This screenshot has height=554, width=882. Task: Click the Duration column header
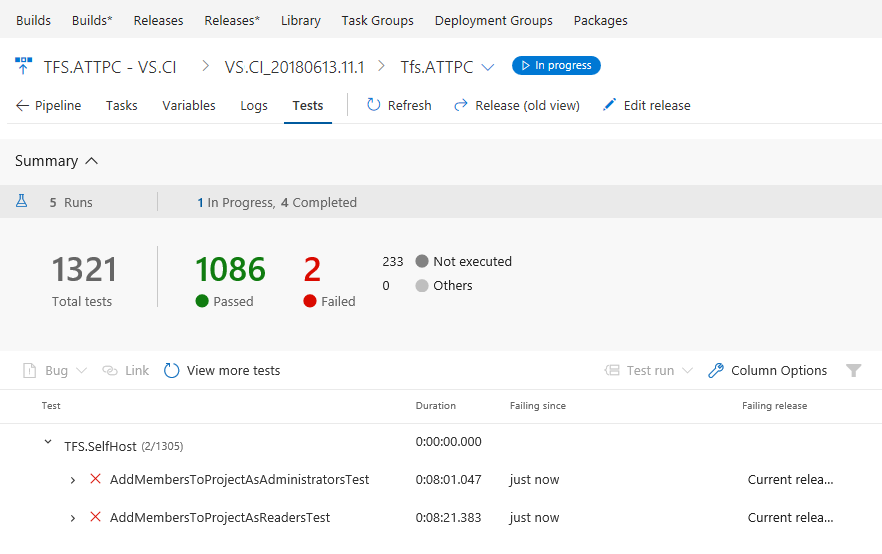435,406
